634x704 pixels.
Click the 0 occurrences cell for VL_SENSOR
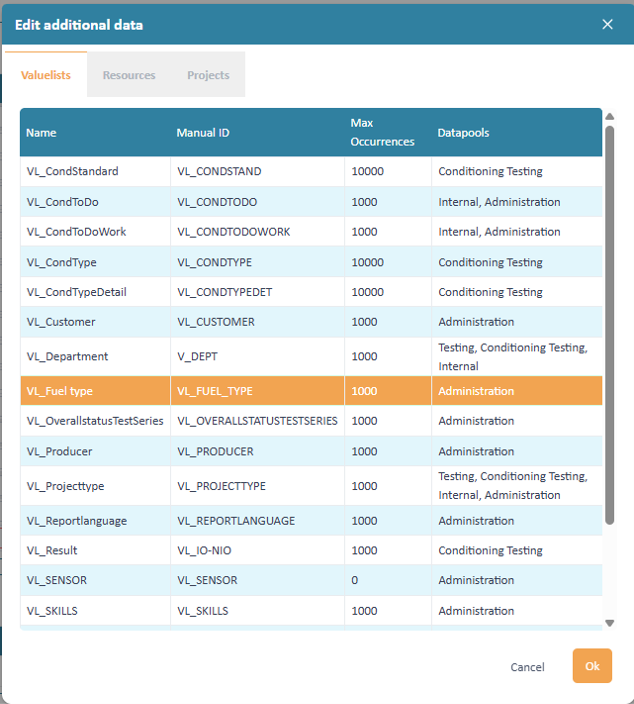(388, 580)
